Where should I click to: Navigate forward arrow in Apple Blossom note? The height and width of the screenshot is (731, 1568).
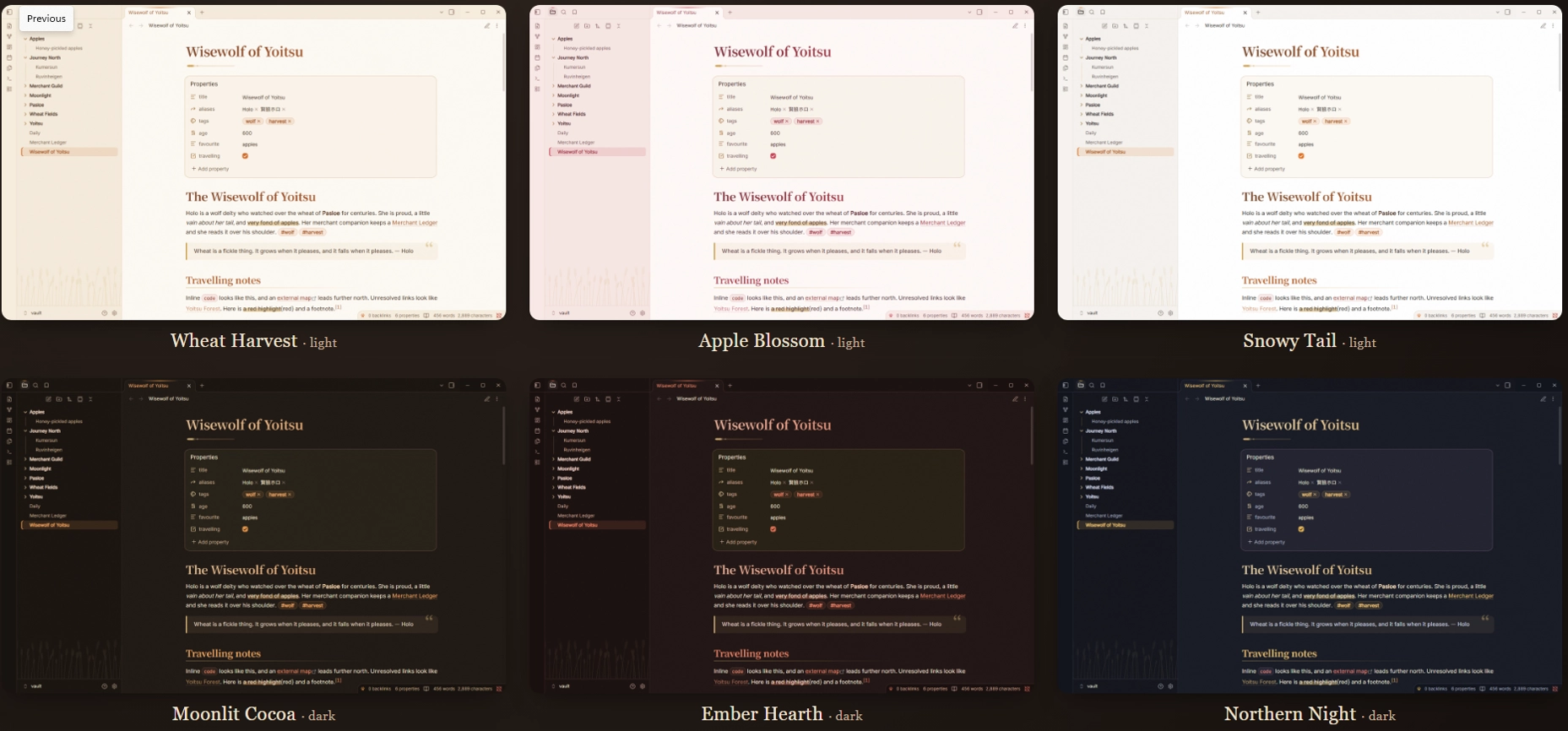point(669,25)
